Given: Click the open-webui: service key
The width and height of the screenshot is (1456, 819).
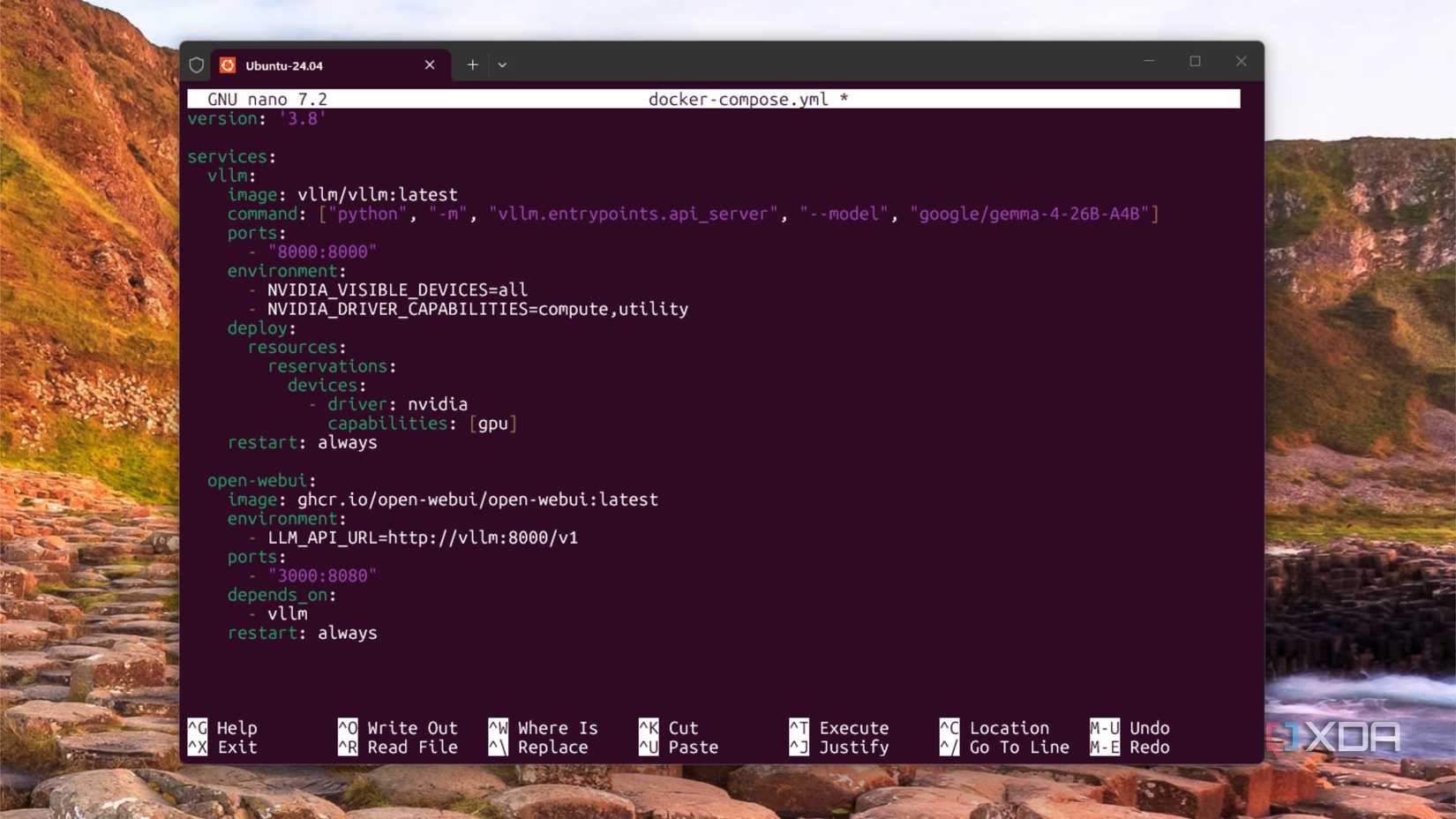Looking at the screenshot, I should [262, 480].
